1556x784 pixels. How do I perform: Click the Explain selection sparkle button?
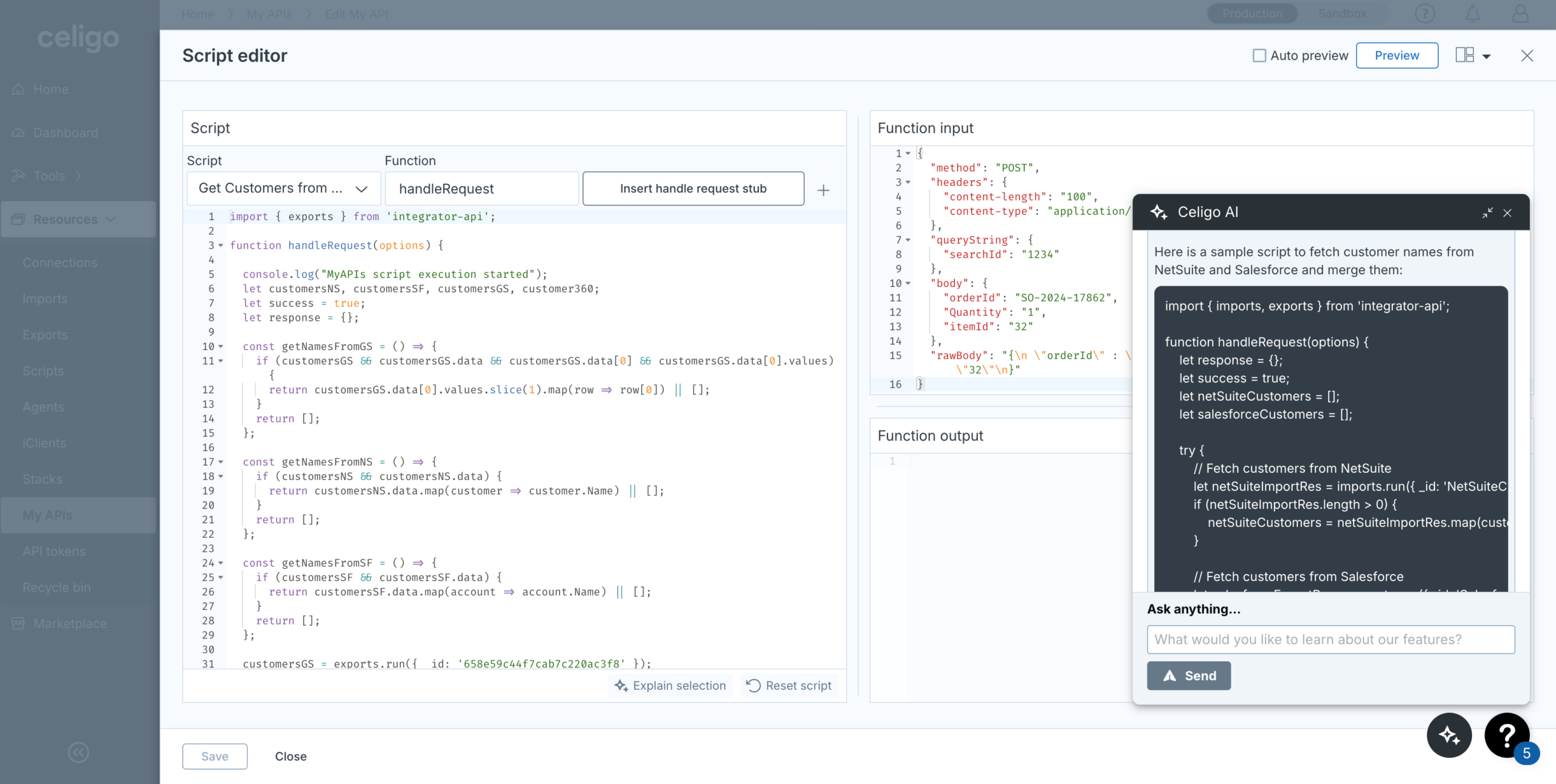coord(670,686)
